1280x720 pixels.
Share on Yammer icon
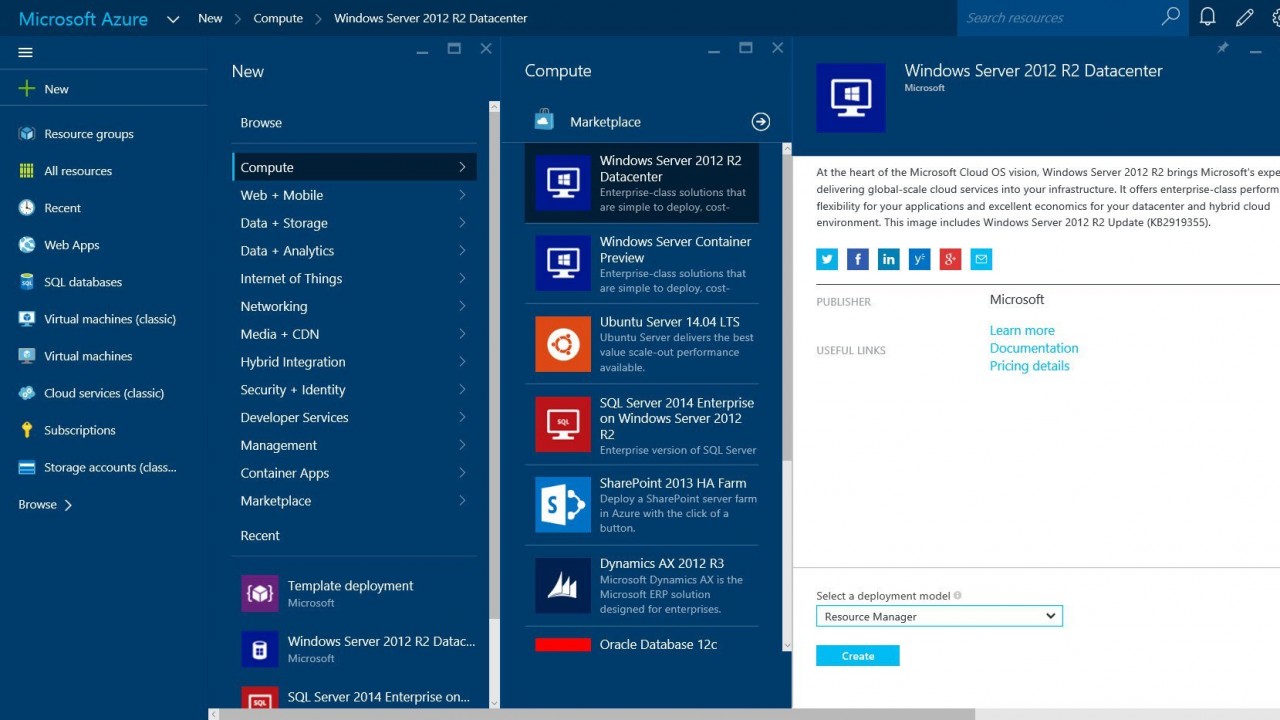pyautogui.click(x=920, y=259)
